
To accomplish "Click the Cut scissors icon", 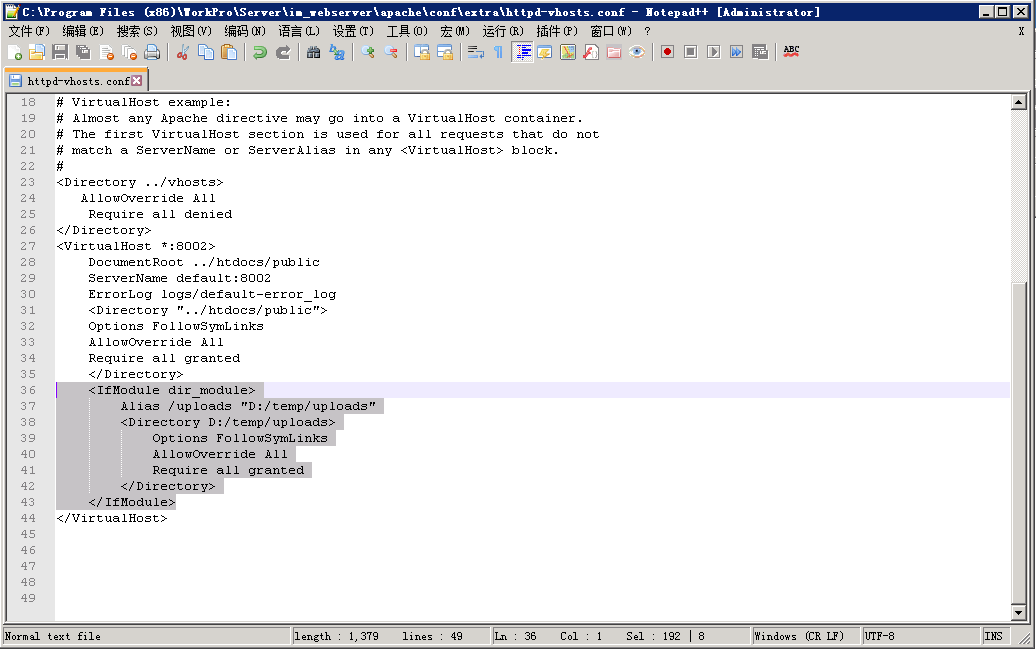I will (x=183, y=52).
